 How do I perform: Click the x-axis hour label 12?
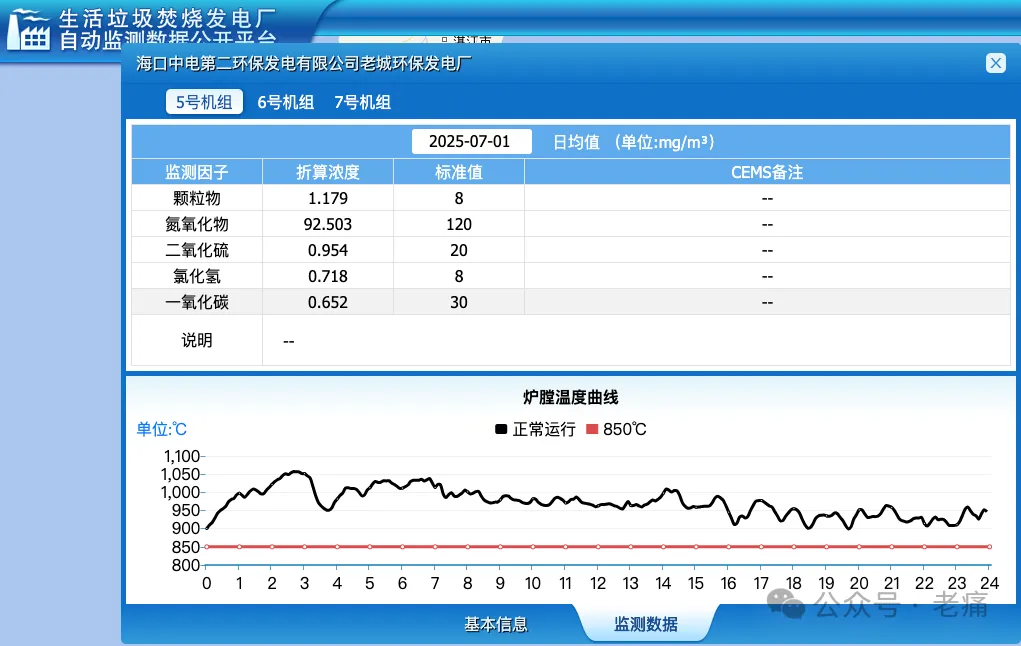[x=598, y=583]
